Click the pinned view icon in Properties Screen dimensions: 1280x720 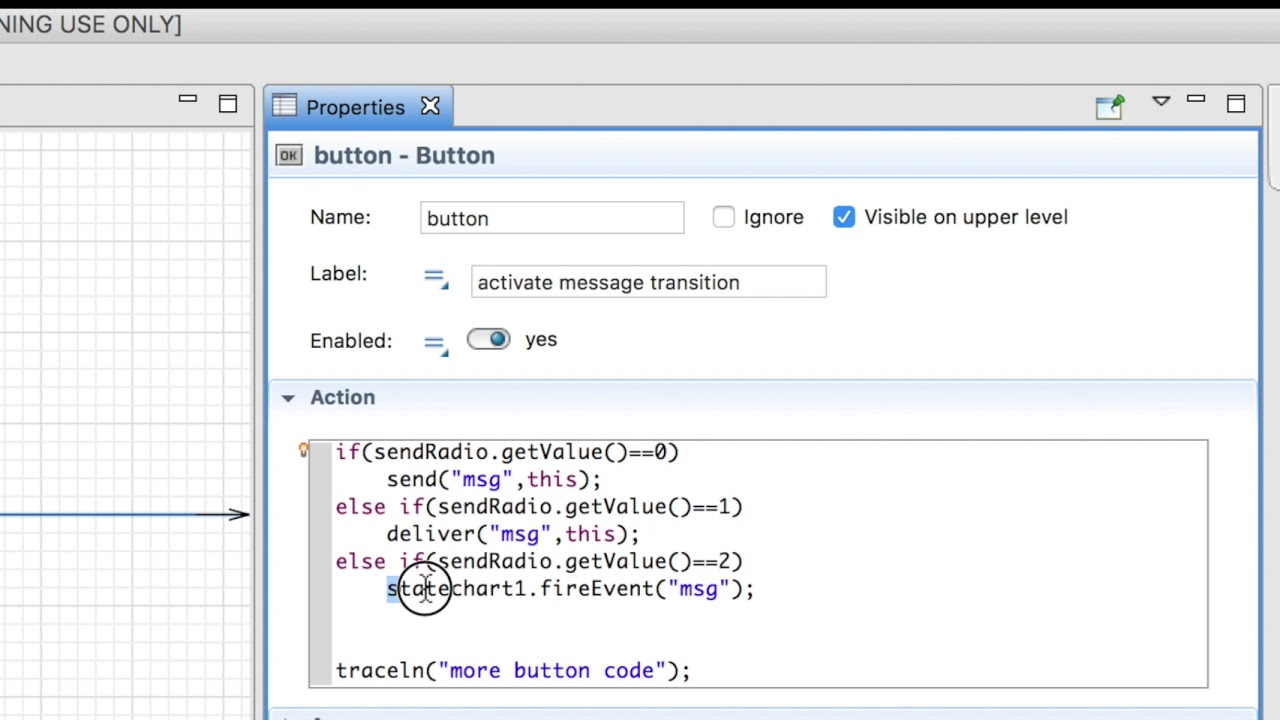pyautogui.click(x=1110, y=106)
